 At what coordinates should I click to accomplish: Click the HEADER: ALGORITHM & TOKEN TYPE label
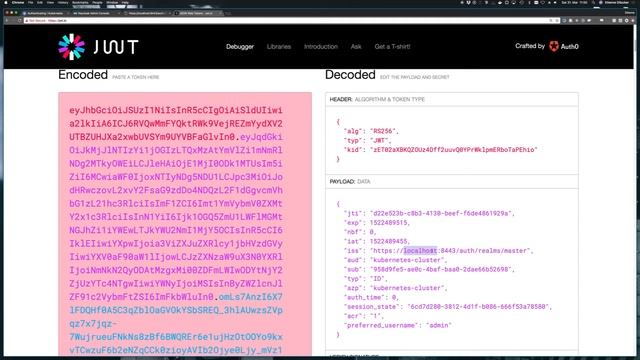[377, 100]
